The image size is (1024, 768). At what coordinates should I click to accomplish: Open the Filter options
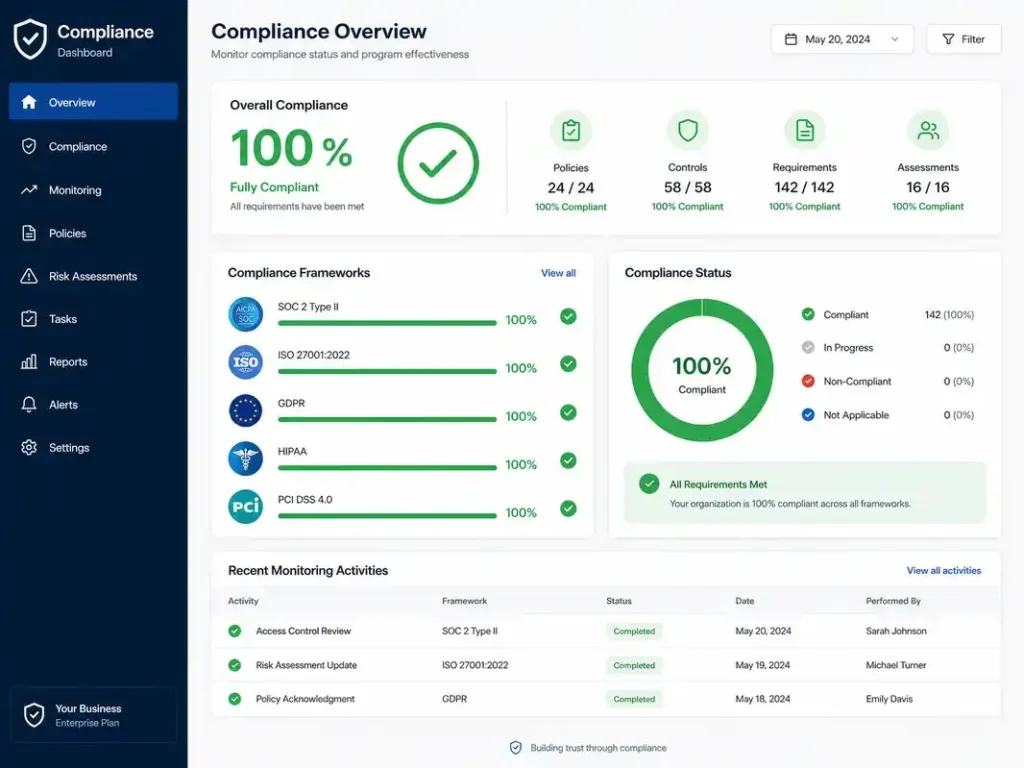[x=963, y=39]
